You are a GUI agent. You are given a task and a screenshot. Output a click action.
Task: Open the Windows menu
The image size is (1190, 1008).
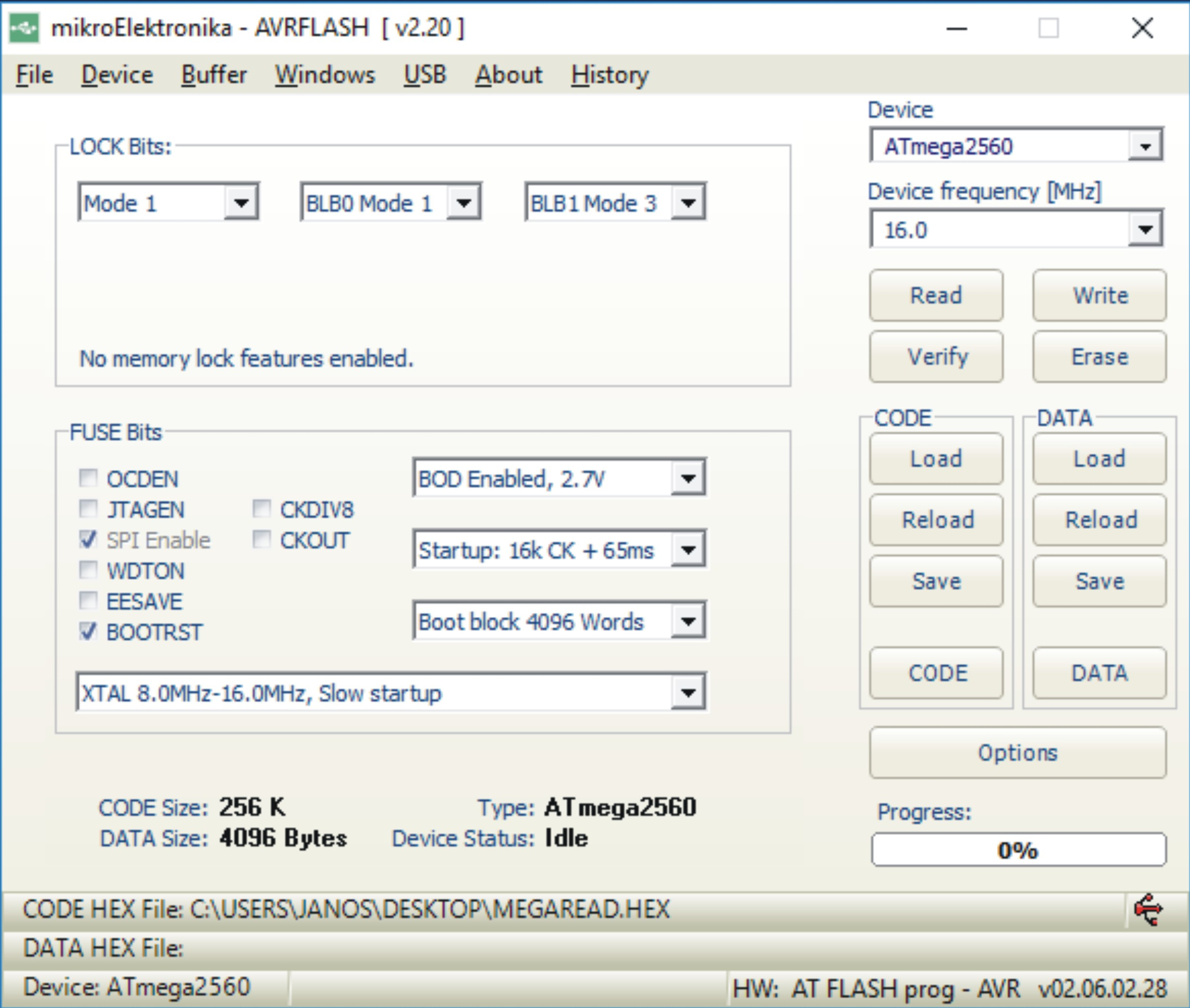(x=325, y=75)
